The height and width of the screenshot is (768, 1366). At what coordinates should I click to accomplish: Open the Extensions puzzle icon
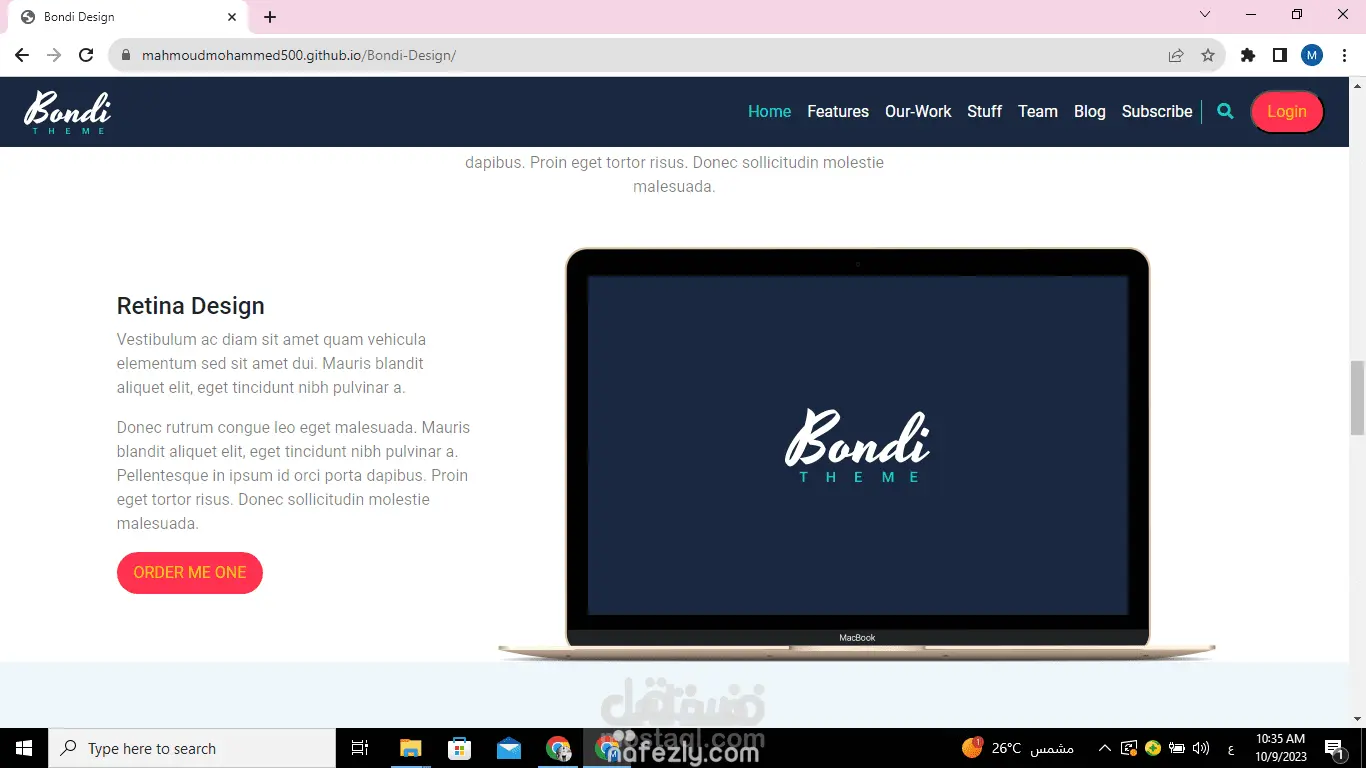tap(1248, 55)
